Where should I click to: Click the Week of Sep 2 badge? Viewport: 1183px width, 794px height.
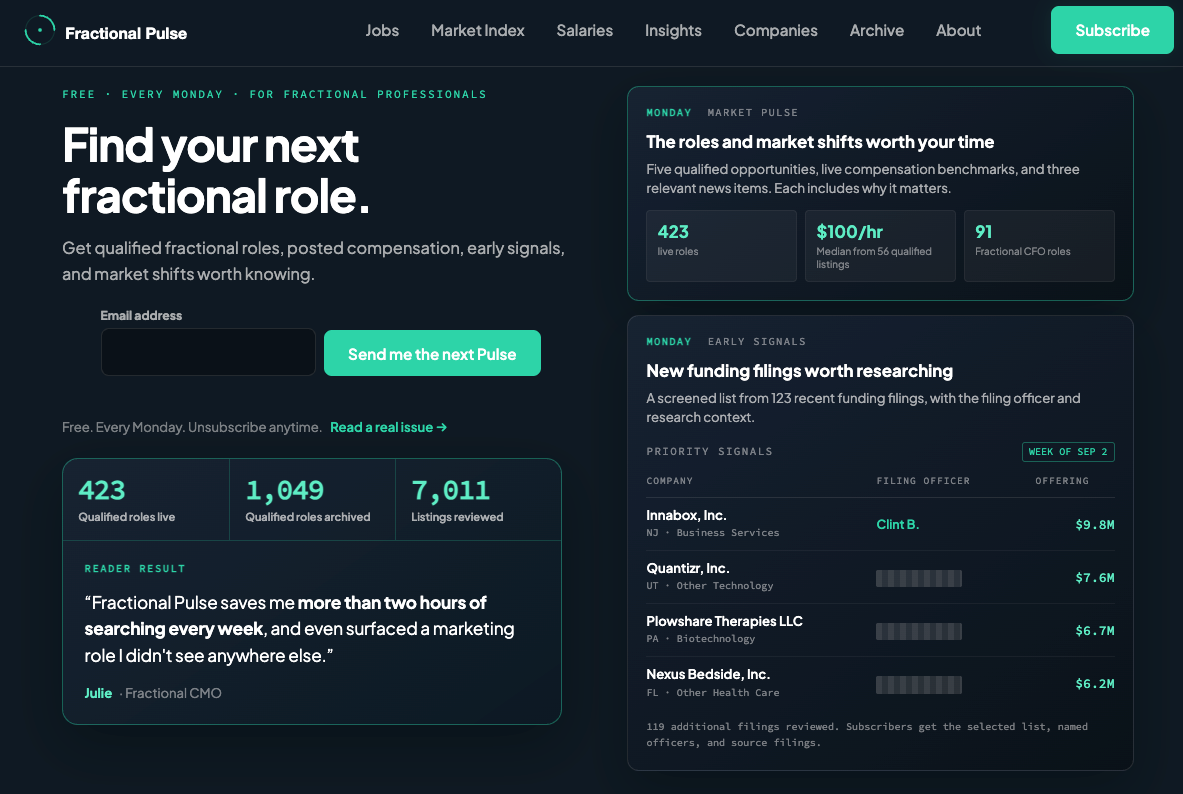(1068, 451)
